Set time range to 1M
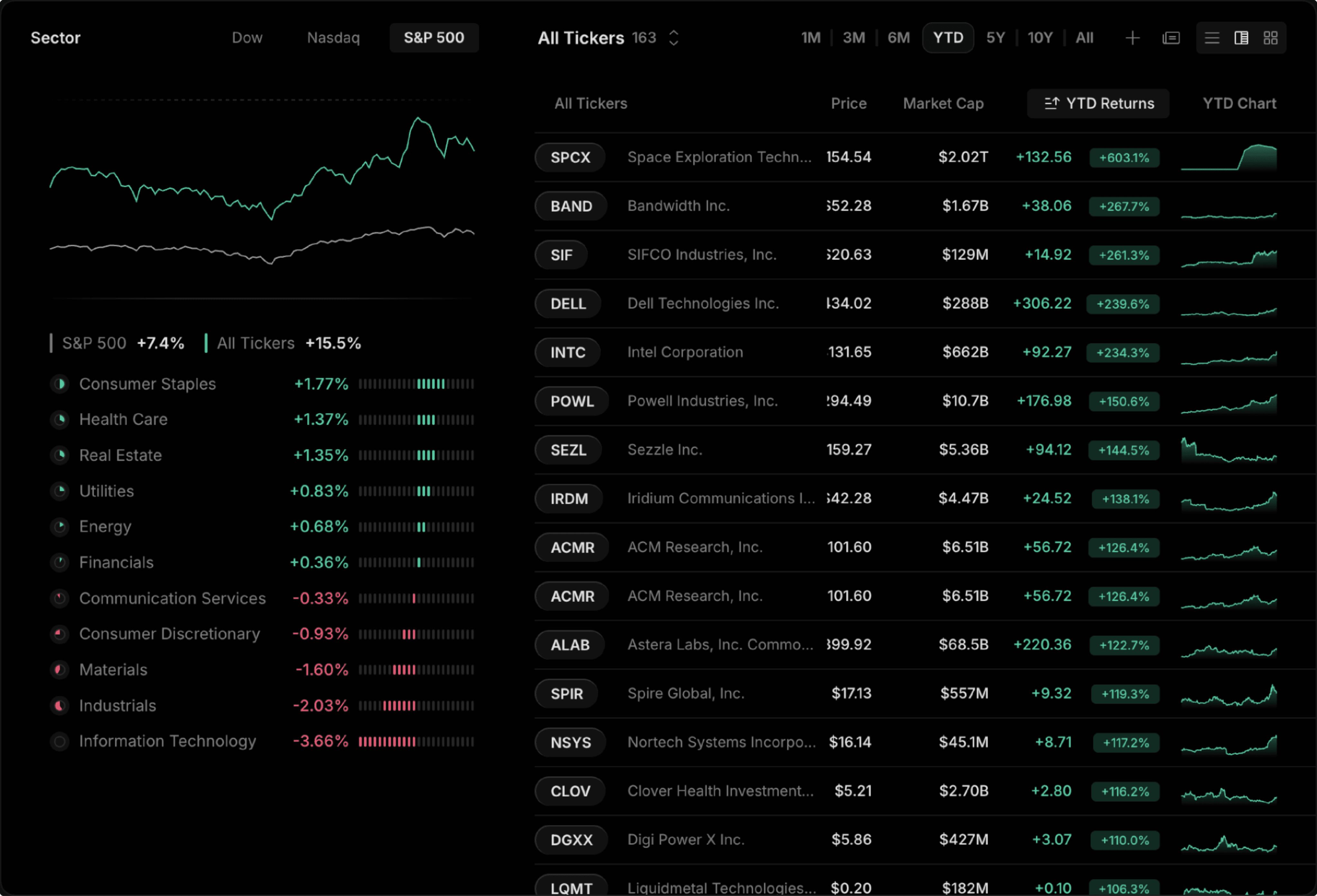Viewport: 1317px width, 896px height. point(811,38)
